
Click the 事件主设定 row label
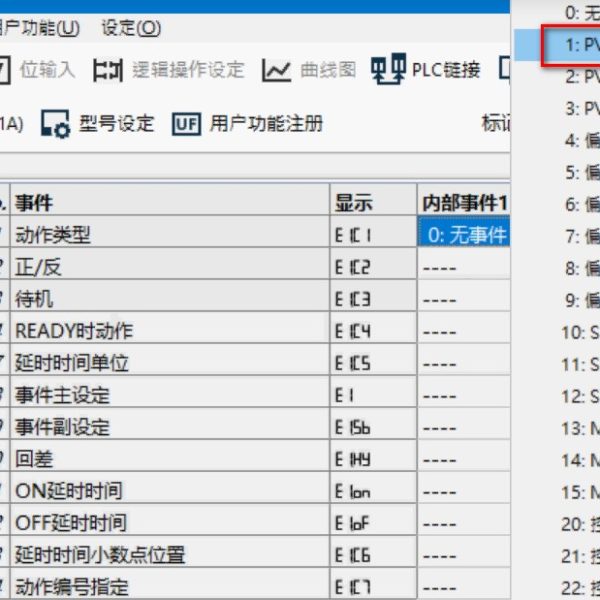(x=62, y=395)
